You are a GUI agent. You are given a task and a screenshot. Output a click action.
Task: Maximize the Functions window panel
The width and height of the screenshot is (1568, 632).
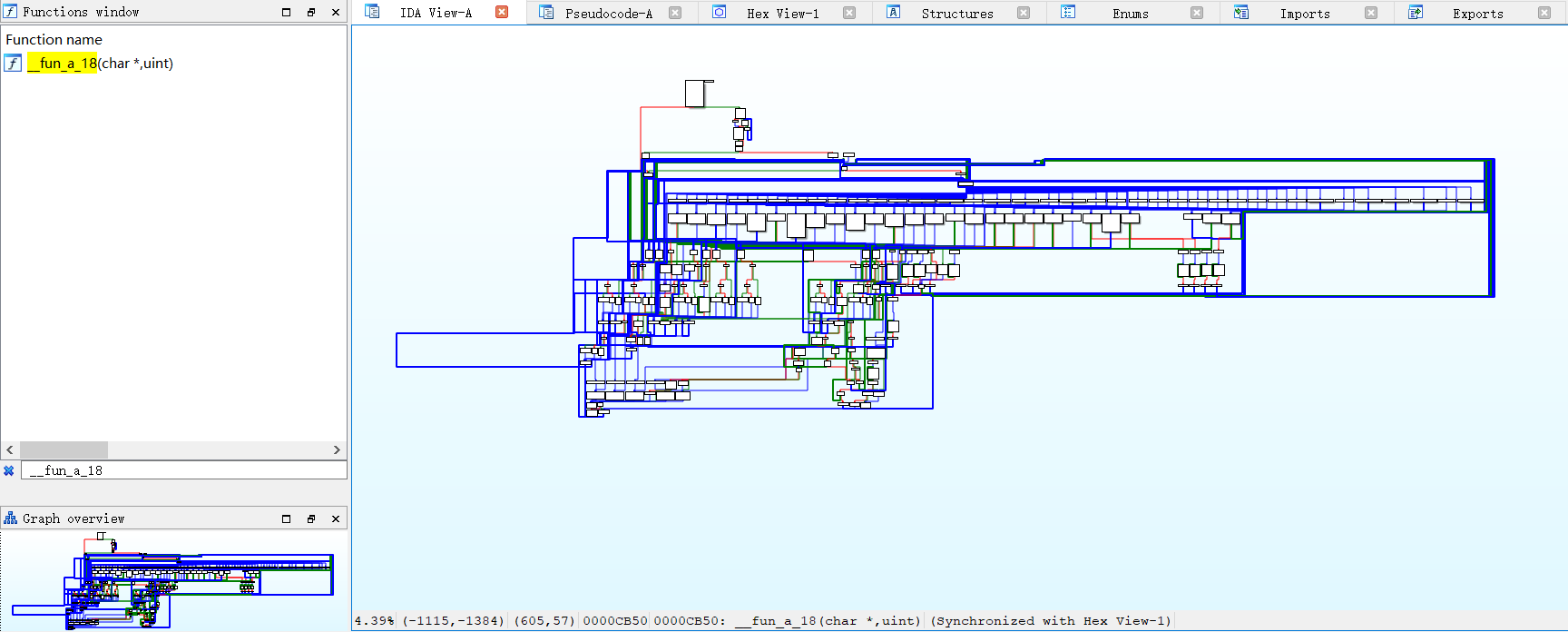point(287,12)
